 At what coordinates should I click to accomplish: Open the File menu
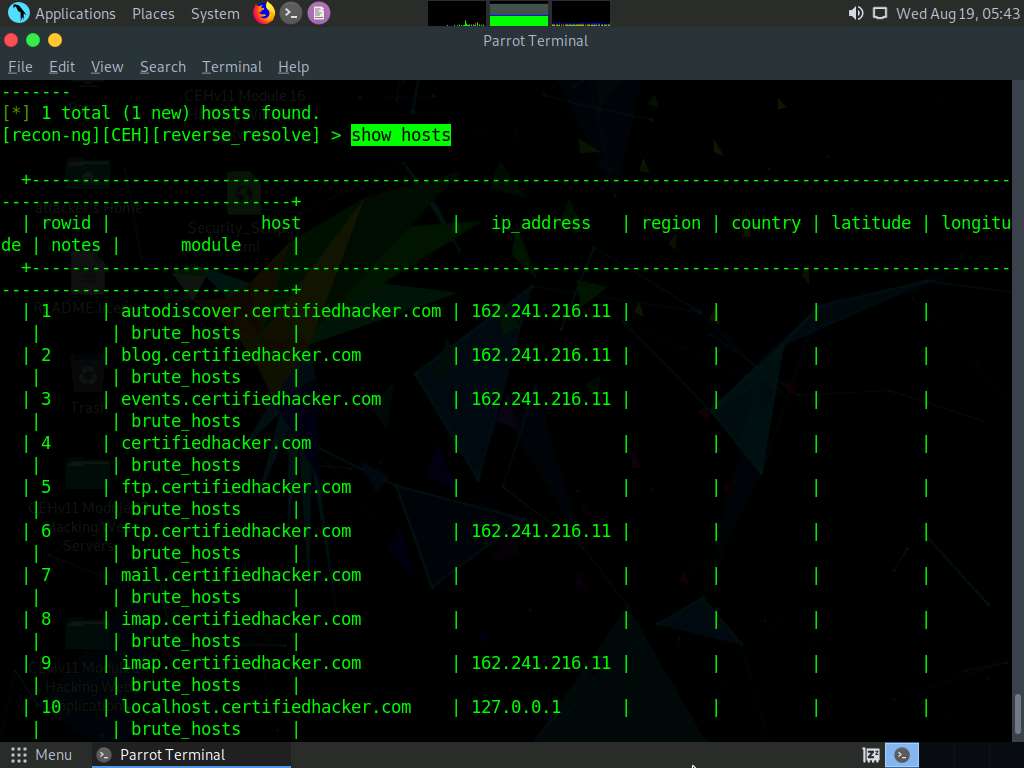(20, 67)
